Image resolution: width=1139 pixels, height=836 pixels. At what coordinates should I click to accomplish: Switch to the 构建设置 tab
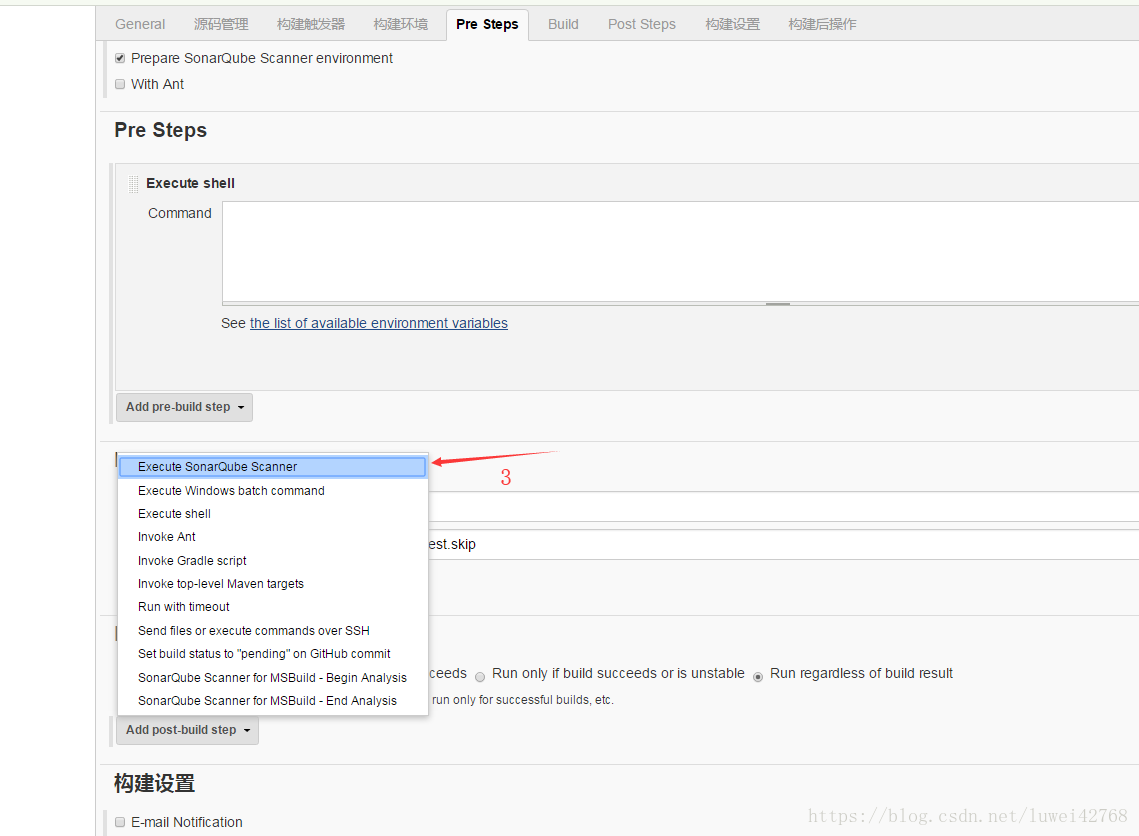tap(732, 24)
